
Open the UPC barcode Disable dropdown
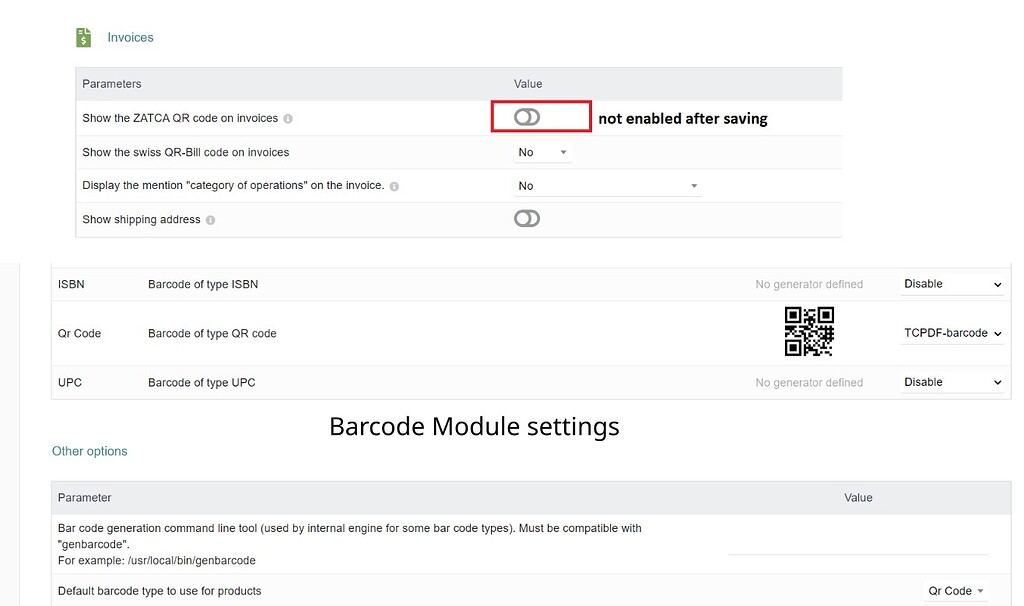(951, 382)
